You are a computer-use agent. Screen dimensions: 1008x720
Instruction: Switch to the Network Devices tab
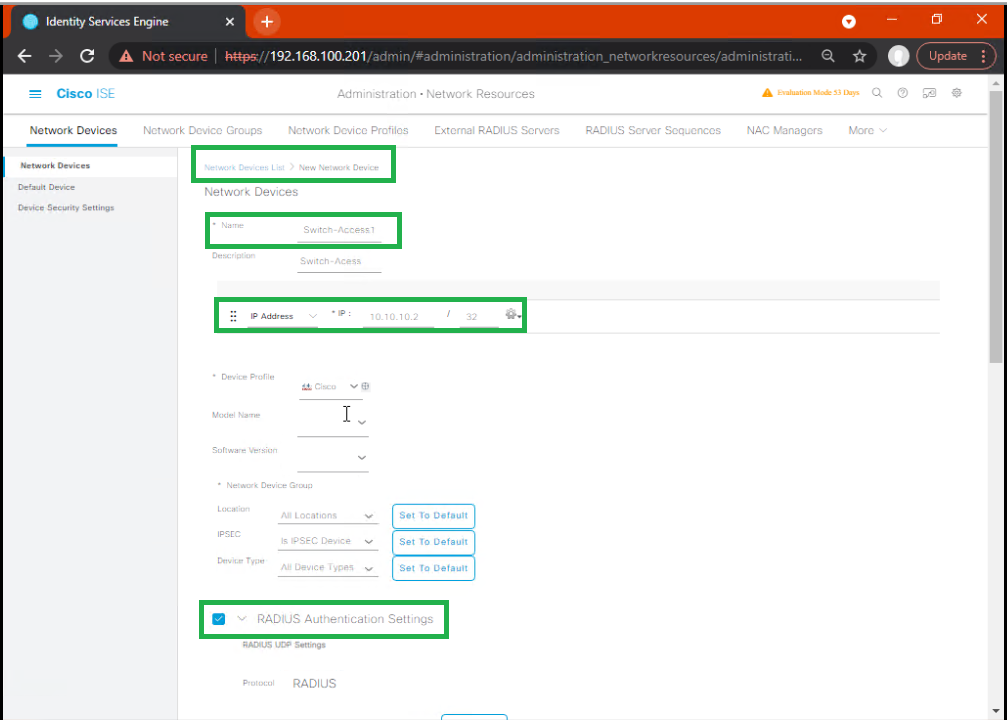pos(73,130)
